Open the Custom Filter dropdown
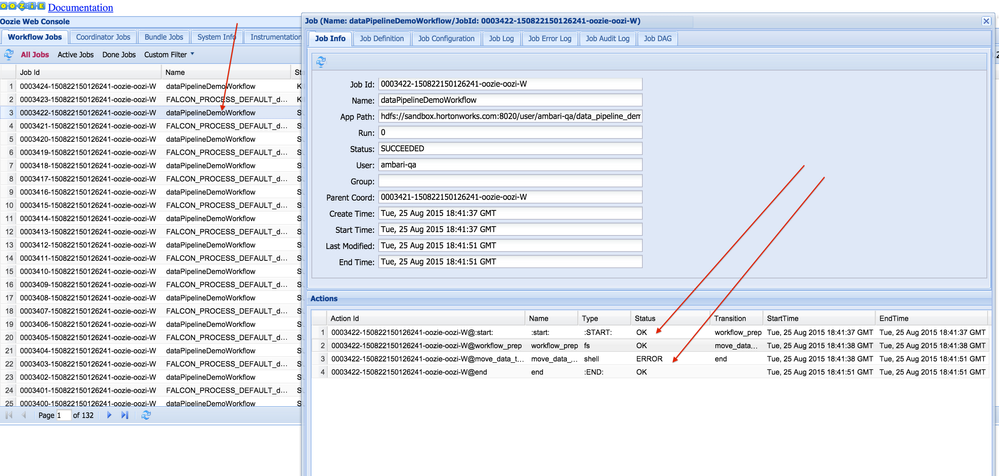 [x=169, y=54]
